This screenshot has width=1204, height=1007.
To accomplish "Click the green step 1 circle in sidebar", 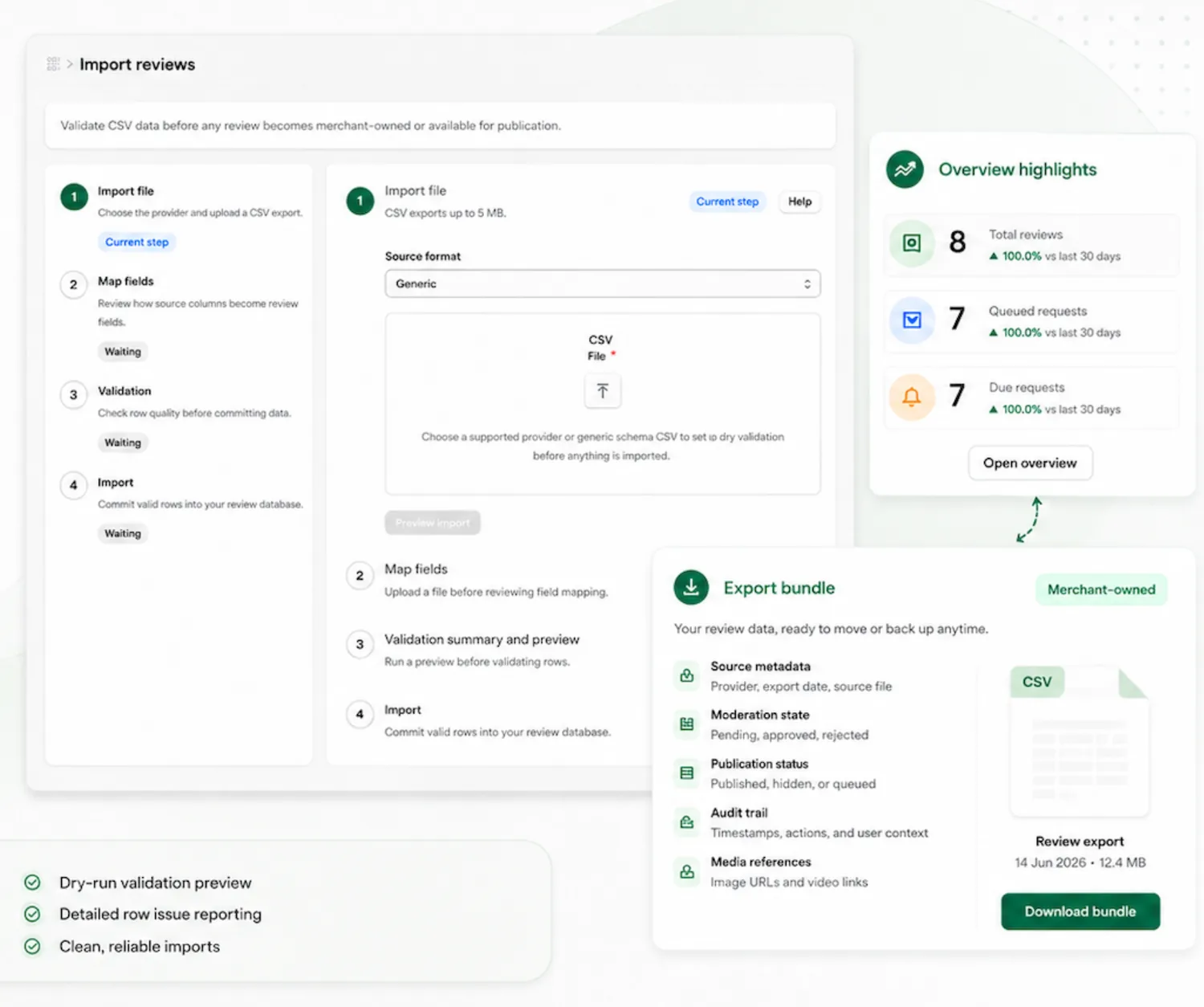I will [x=74, y=197].
